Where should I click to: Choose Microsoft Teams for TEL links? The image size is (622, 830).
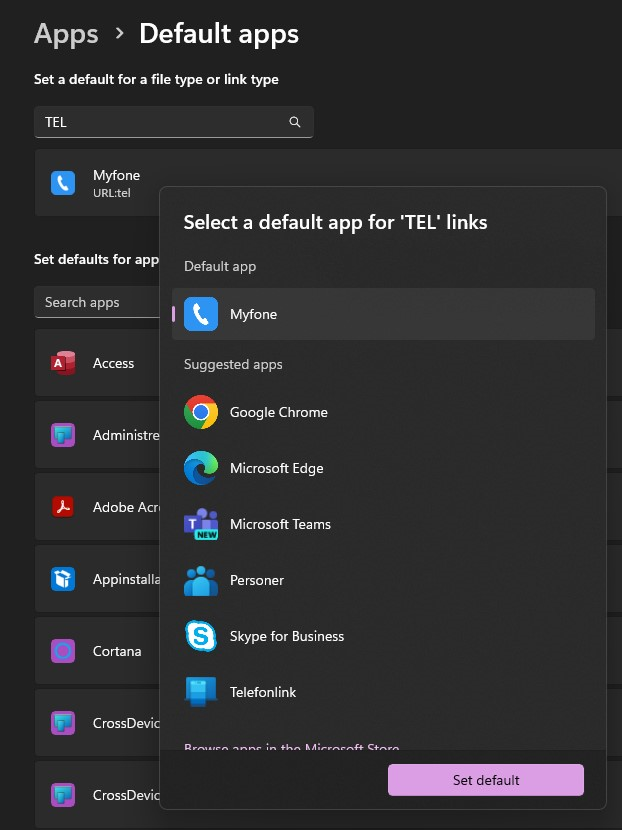[x=383, y=525]
